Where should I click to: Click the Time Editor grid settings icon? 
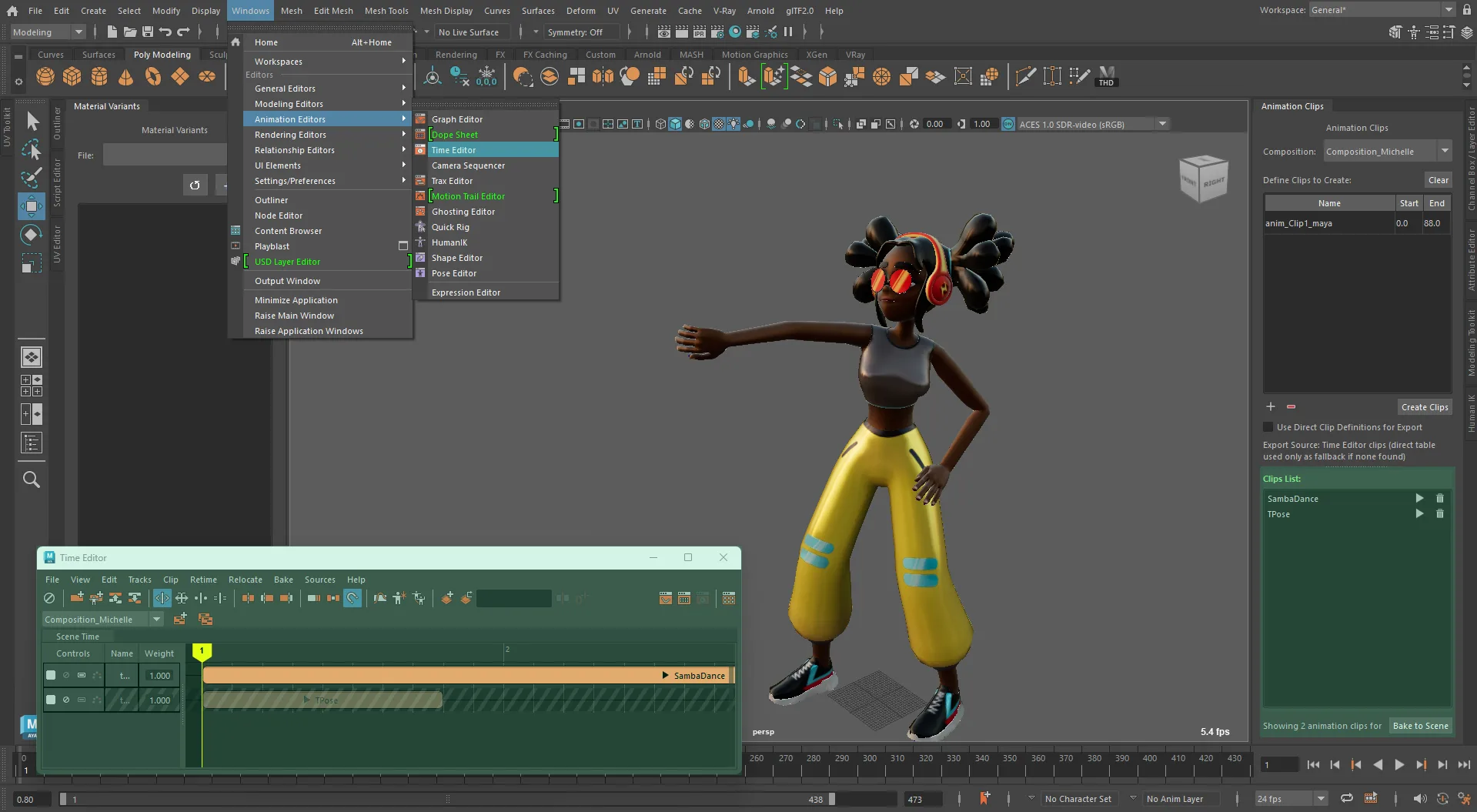[729, 598]
